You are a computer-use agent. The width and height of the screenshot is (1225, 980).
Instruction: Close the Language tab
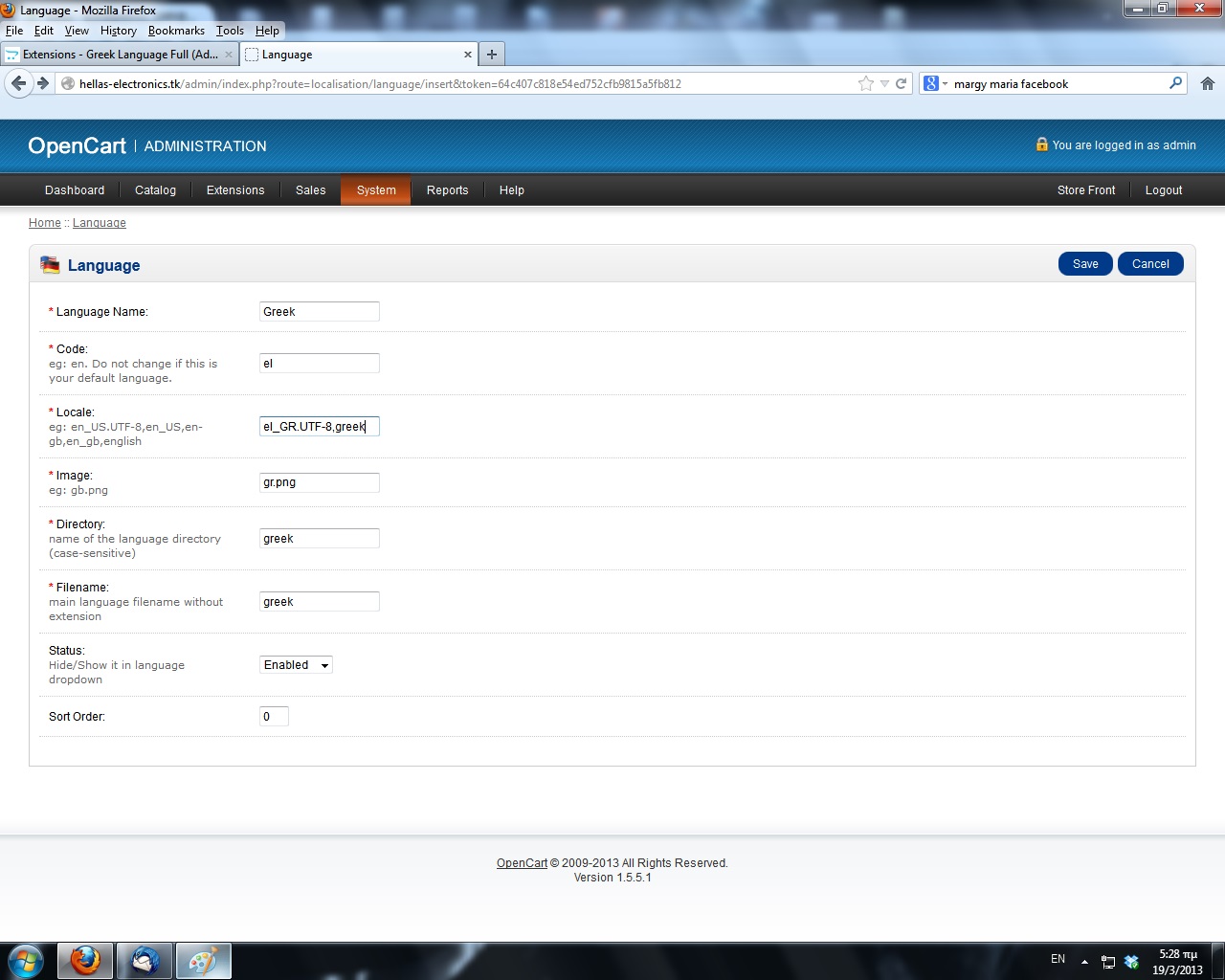click(468, 55)
